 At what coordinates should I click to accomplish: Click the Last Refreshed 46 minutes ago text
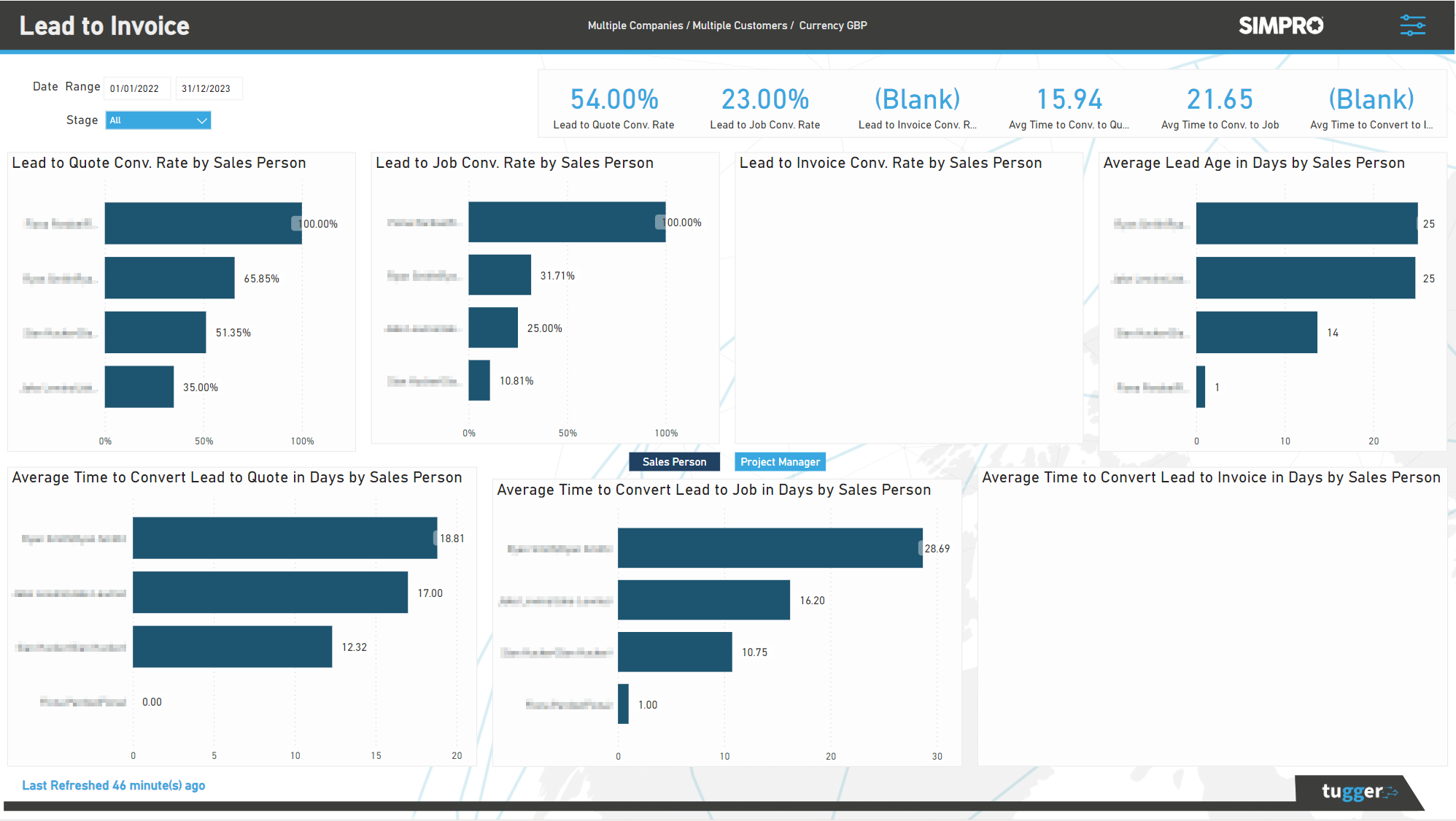click(x=113, y=785)
